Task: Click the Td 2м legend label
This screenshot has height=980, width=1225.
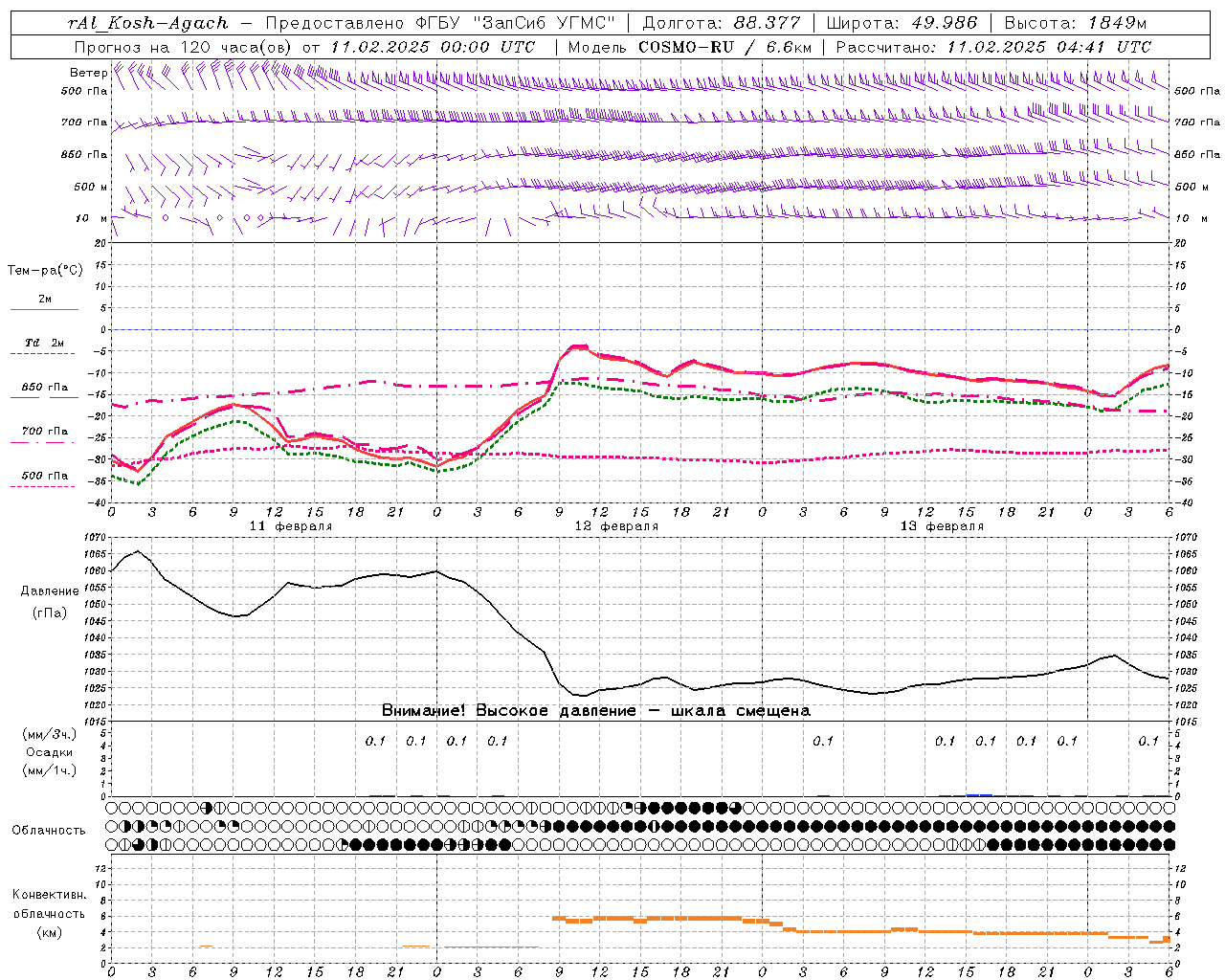Action: point(44,343)
